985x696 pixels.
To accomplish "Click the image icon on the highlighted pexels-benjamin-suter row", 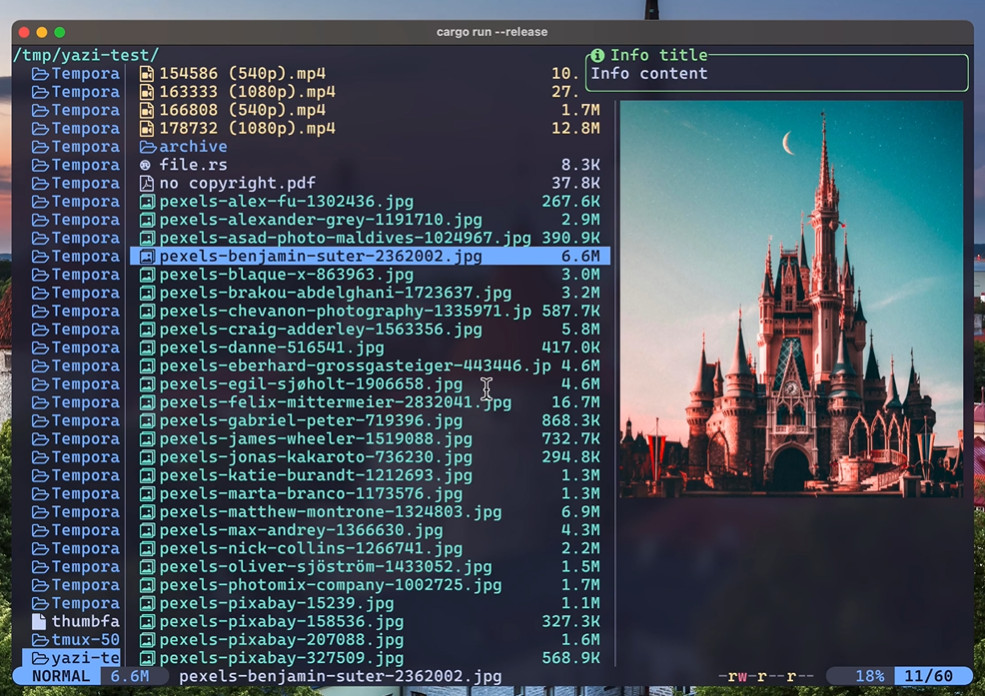I will (147, 256).
